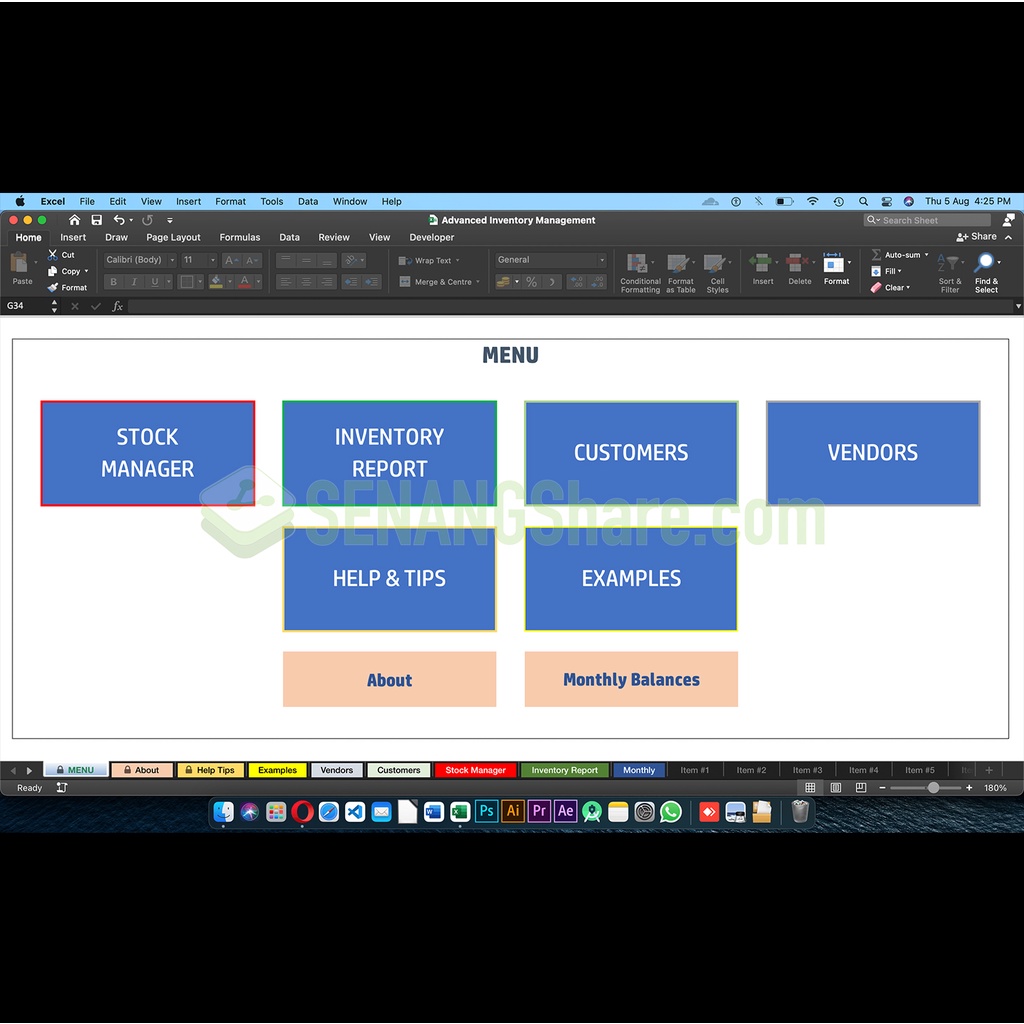Click the Home icon in title bar
The image size is (1024, 1024).
click(x=74, y=220)
